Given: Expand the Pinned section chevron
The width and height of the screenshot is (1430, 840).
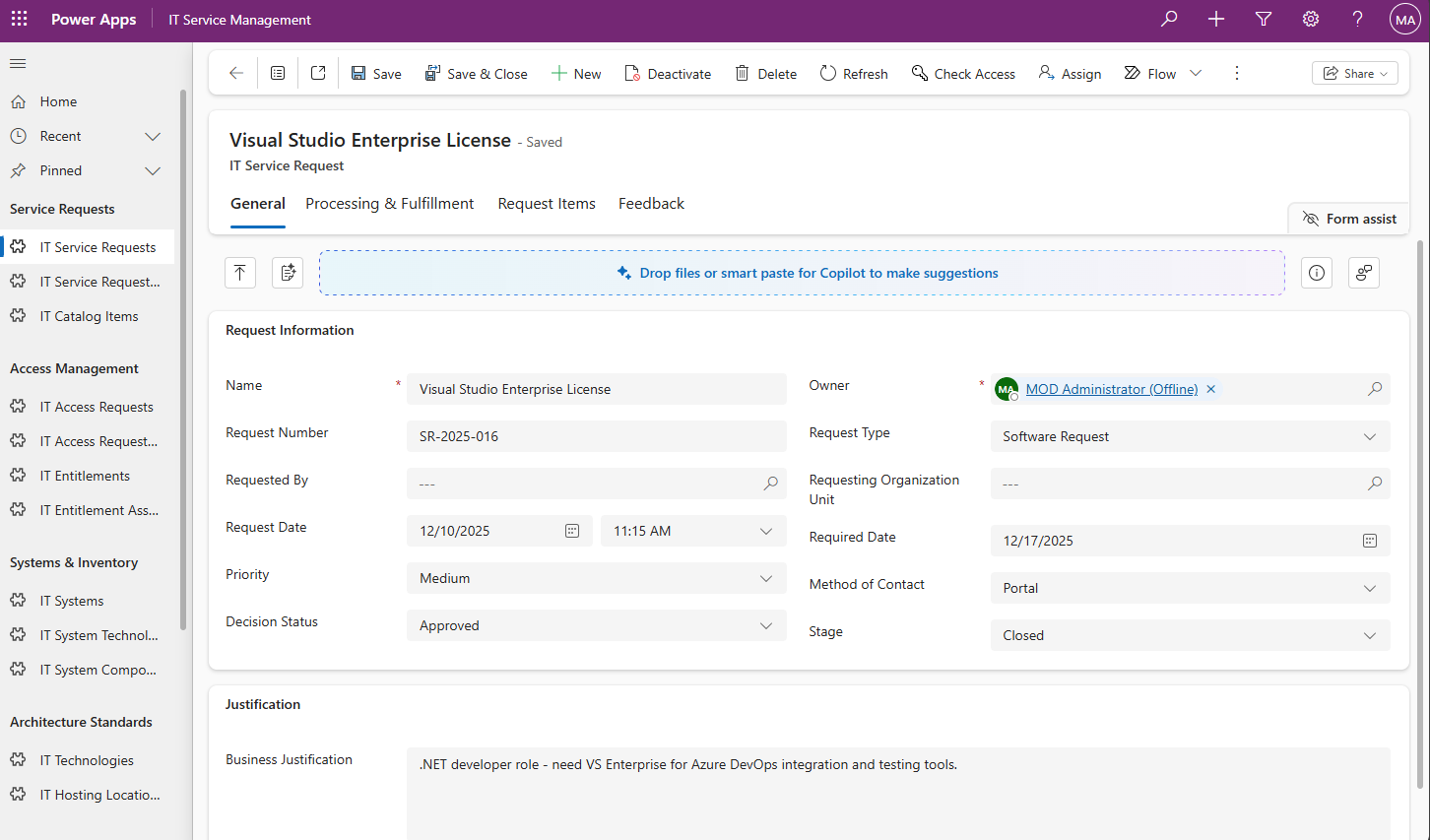Looking at the screenshot, I should pos(153,170).
